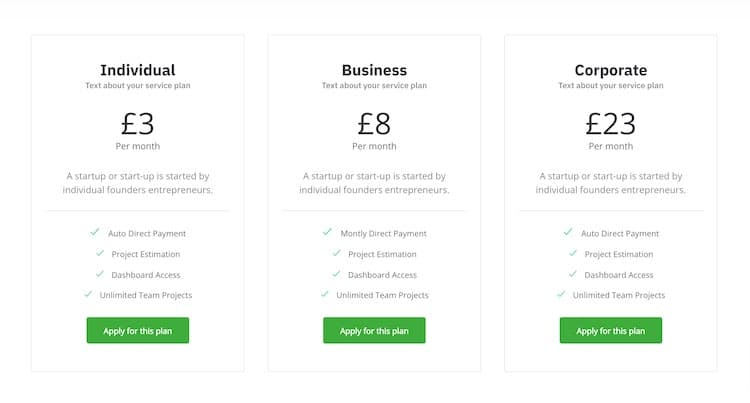Click the £23 price on Corporate
This screenshot has width=750, height=403.
click(x=610, y=123)
